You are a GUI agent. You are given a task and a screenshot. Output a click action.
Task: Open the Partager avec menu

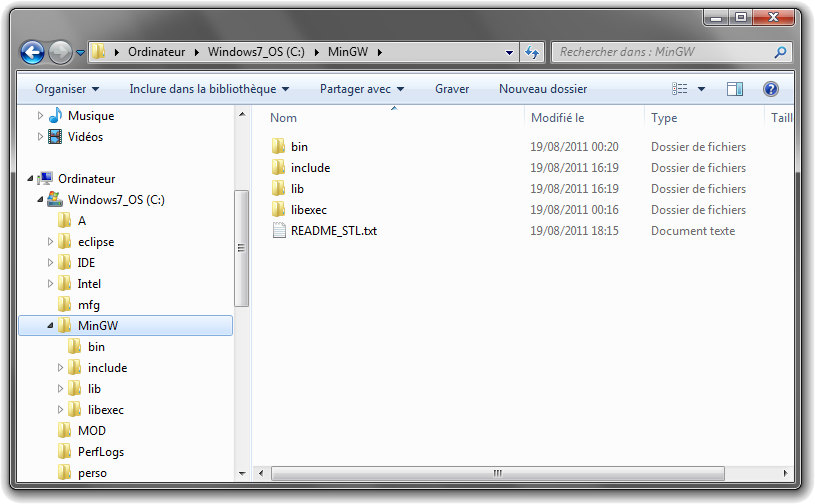click(x=362, y=89)
